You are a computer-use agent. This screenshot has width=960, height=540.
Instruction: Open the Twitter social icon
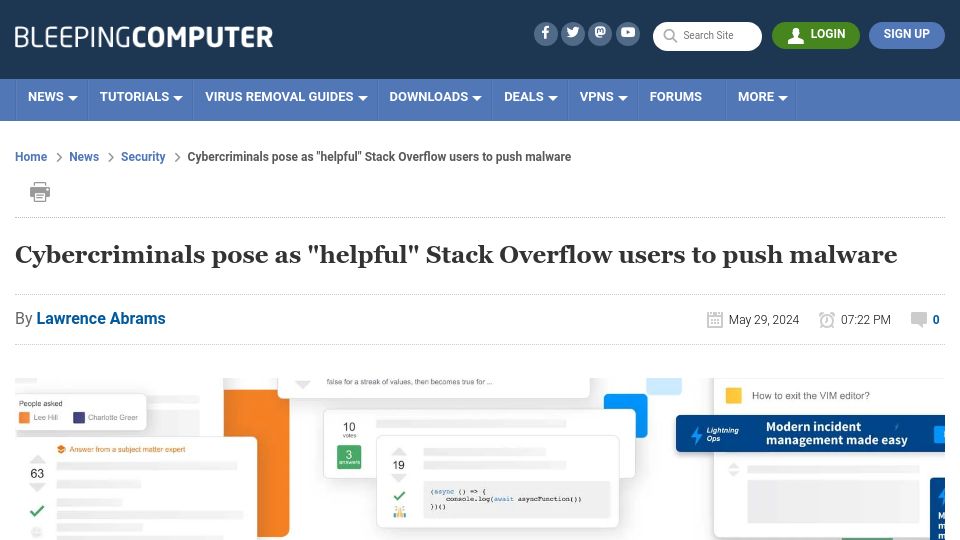click(573, 34)
